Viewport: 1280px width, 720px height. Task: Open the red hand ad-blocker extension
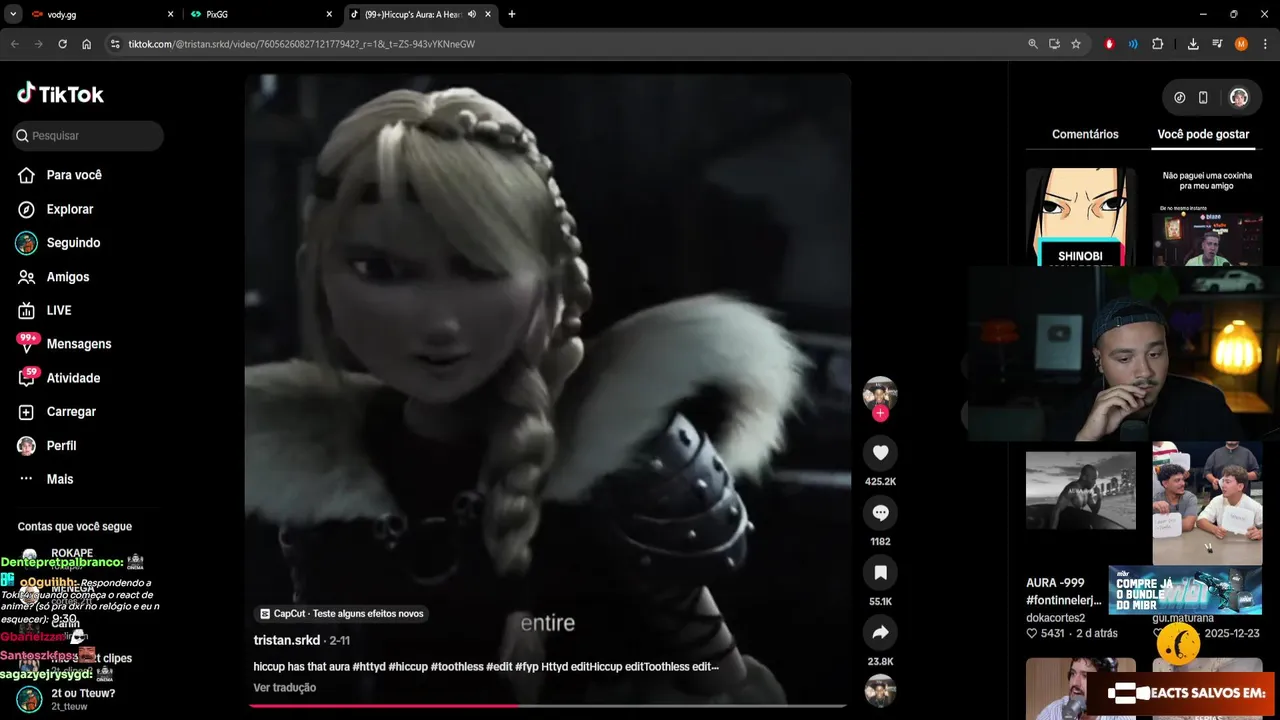[x=1110, y=44]
